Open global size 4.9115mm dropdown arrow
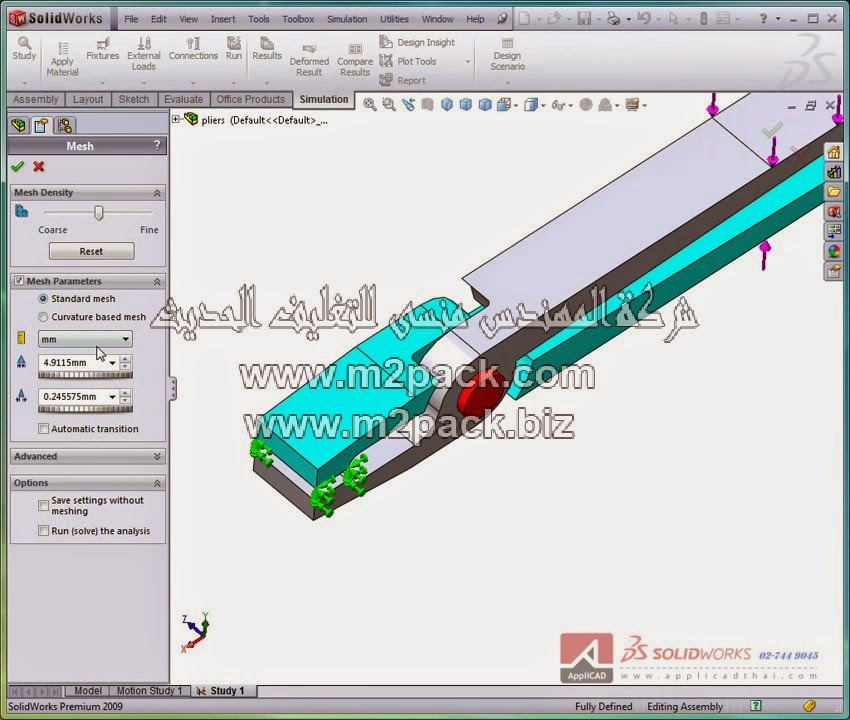 pyautogui.click(x=112, y=363)
